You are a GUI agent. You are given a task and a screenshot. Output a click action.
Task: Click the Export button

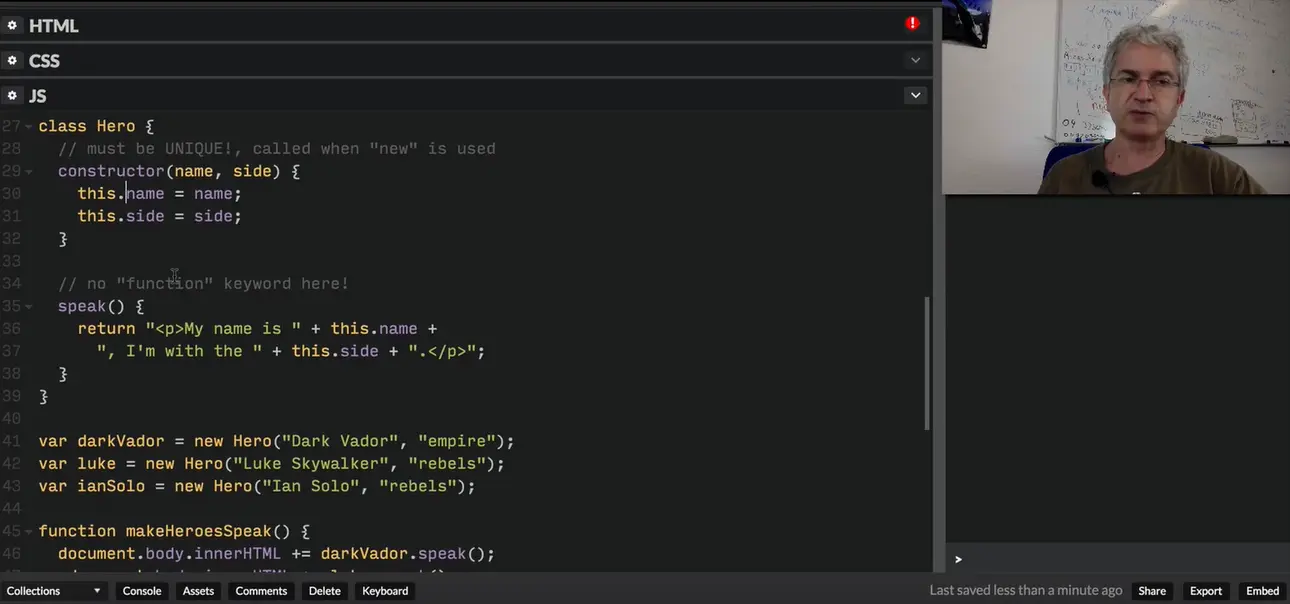[x=1206, y=591]
